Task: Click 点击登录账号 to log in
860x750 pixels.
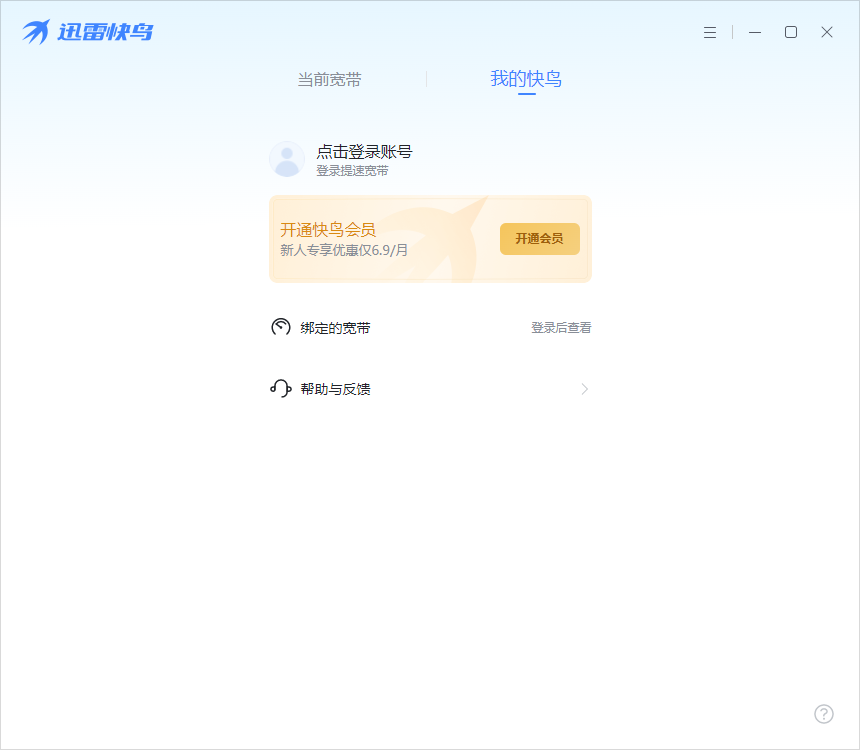Action: [x=367, y=151]
